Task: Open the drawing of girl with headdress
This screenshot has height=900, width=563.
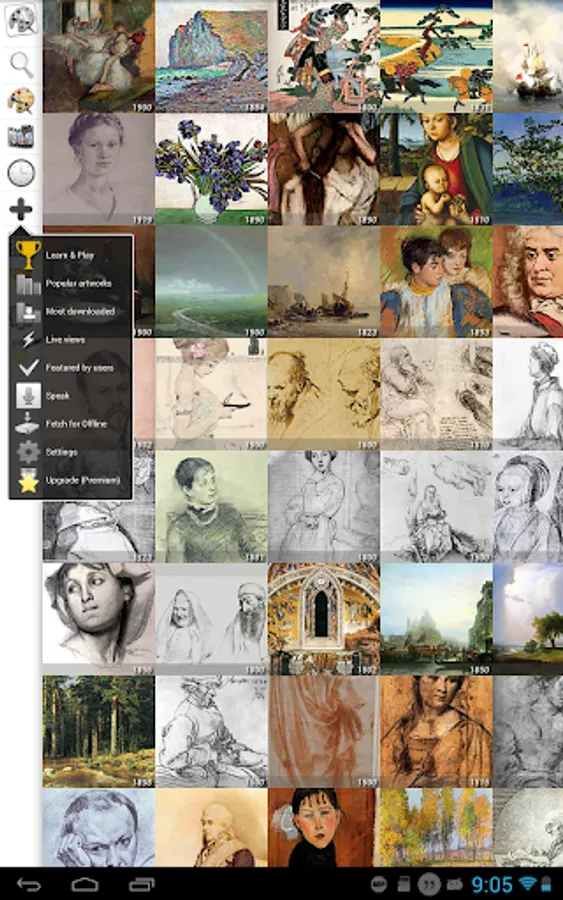Action: 528,506
